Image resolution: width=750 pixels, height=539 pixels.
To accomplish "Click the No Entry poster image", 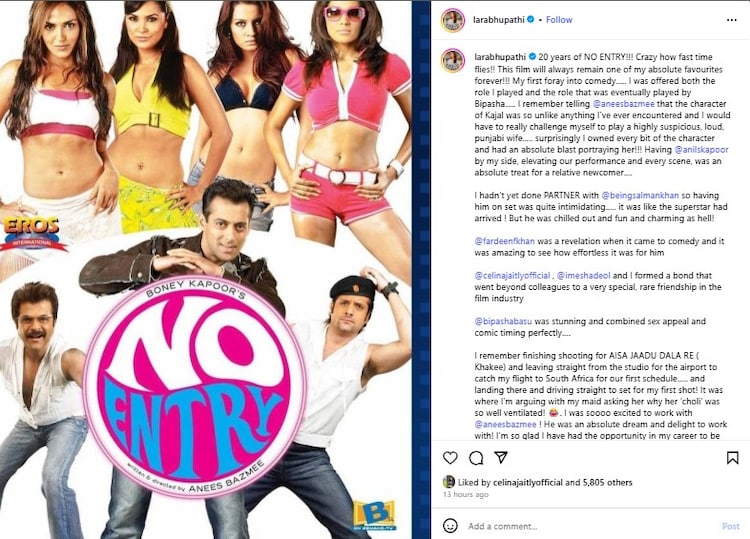I will pyautogui.click(x=206, y=269).
